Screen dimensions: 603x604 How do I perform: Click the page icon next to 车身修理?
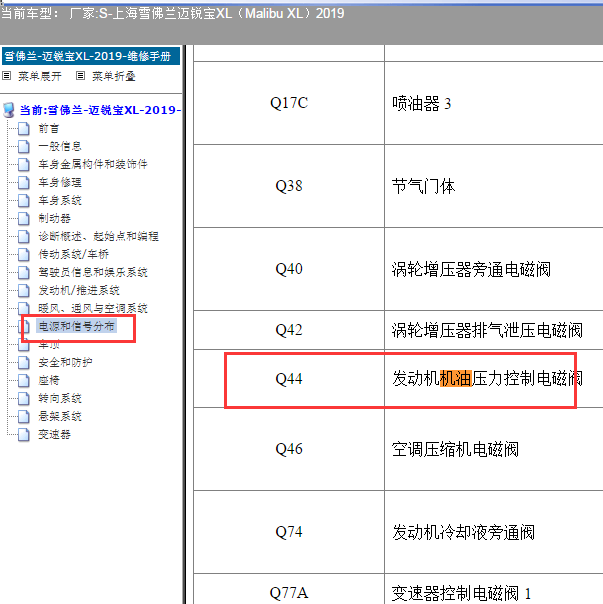click(24, 182)
